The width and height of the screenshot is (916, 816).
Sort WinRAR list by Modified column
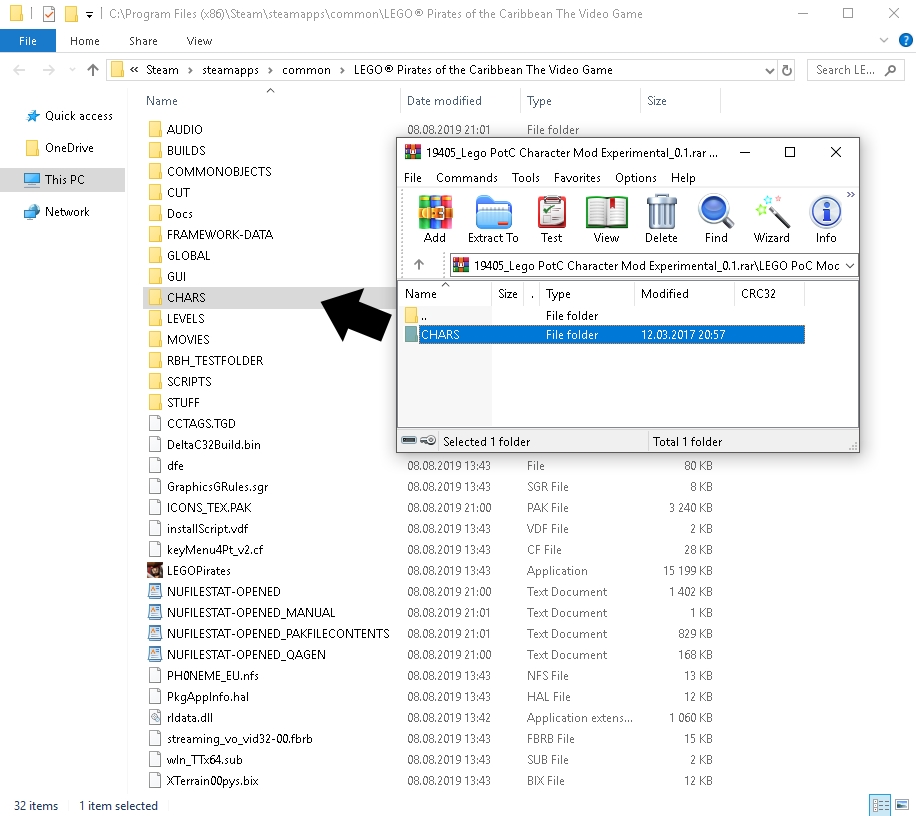click(x=683, y=294)
